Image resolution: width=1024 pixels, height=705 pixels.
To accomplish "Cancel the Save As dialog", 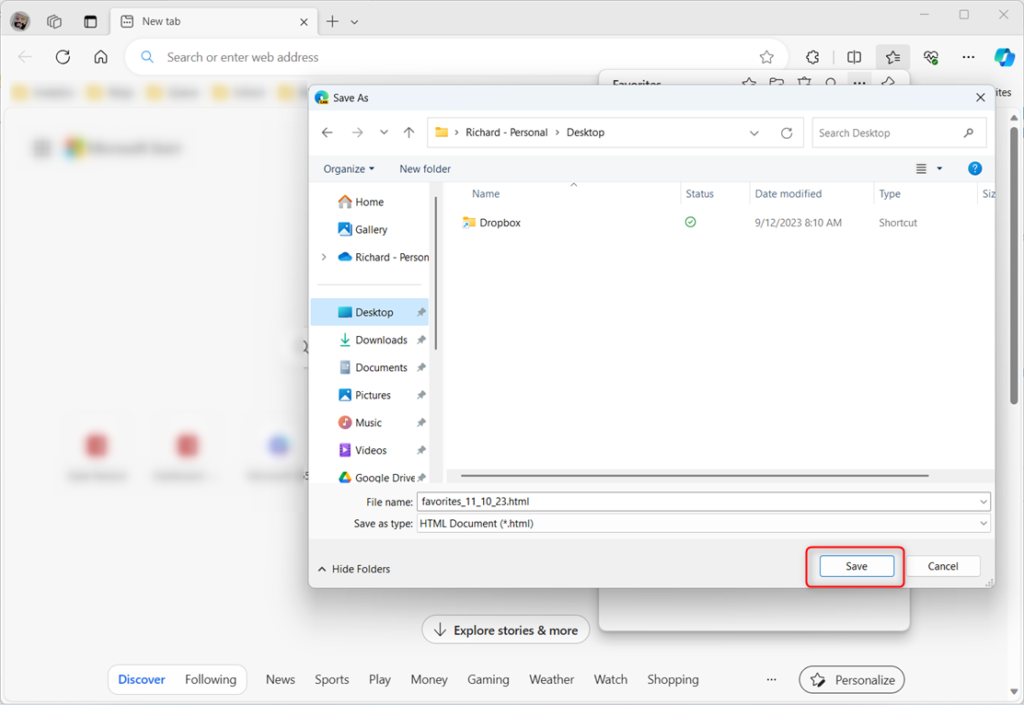I will coord(943,567).
